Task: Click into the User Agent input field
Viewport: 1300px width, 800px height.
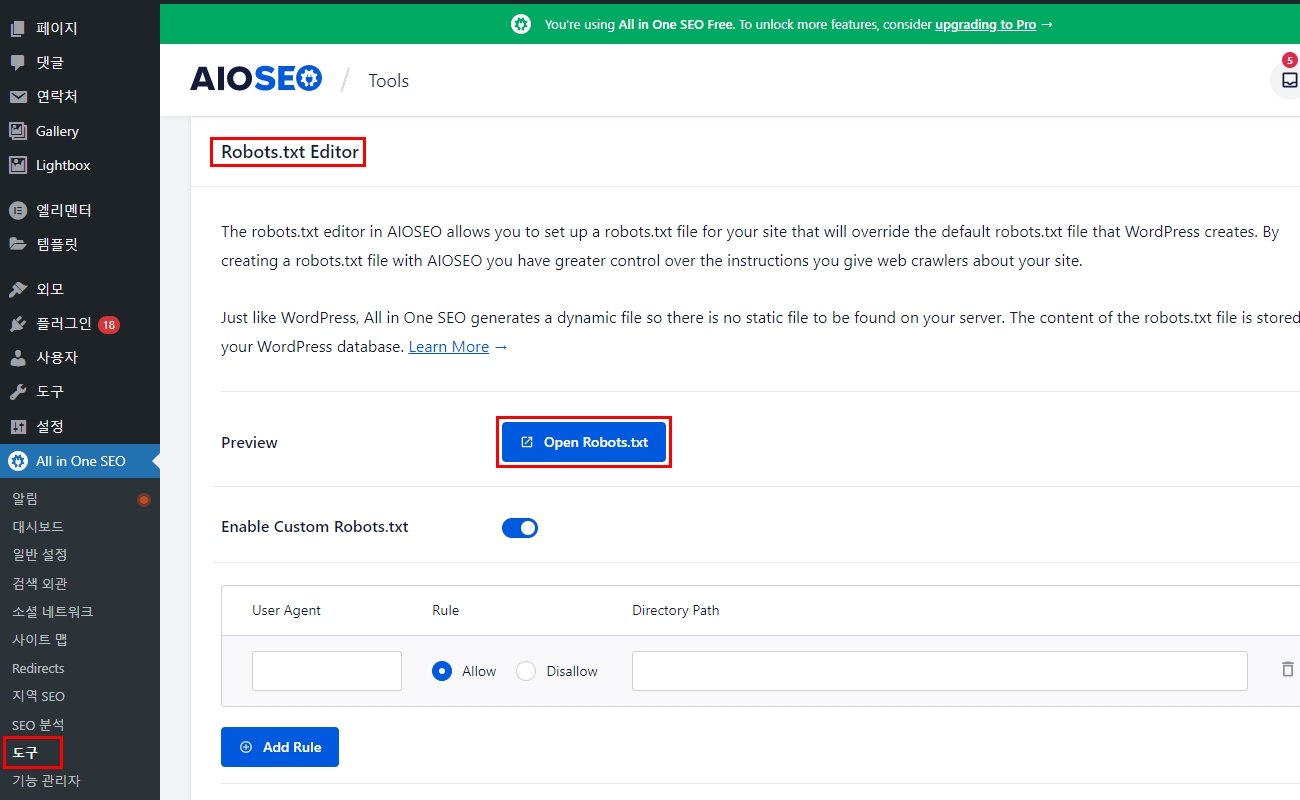Action: pos(327,671)
